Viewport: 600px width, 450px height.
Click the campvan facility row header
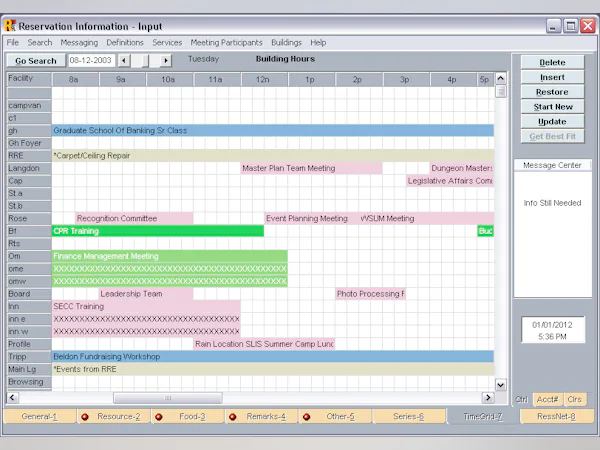[x=29, y=105]
